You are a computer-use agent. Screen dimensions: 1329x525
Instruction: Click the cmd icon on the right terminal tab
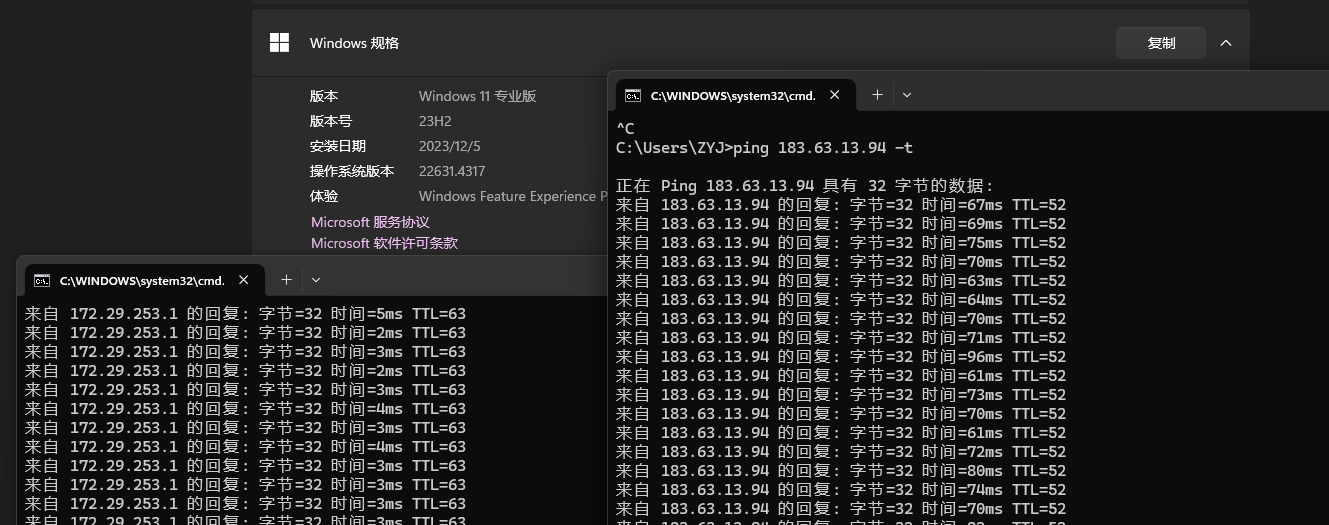(x=632, y=96)
